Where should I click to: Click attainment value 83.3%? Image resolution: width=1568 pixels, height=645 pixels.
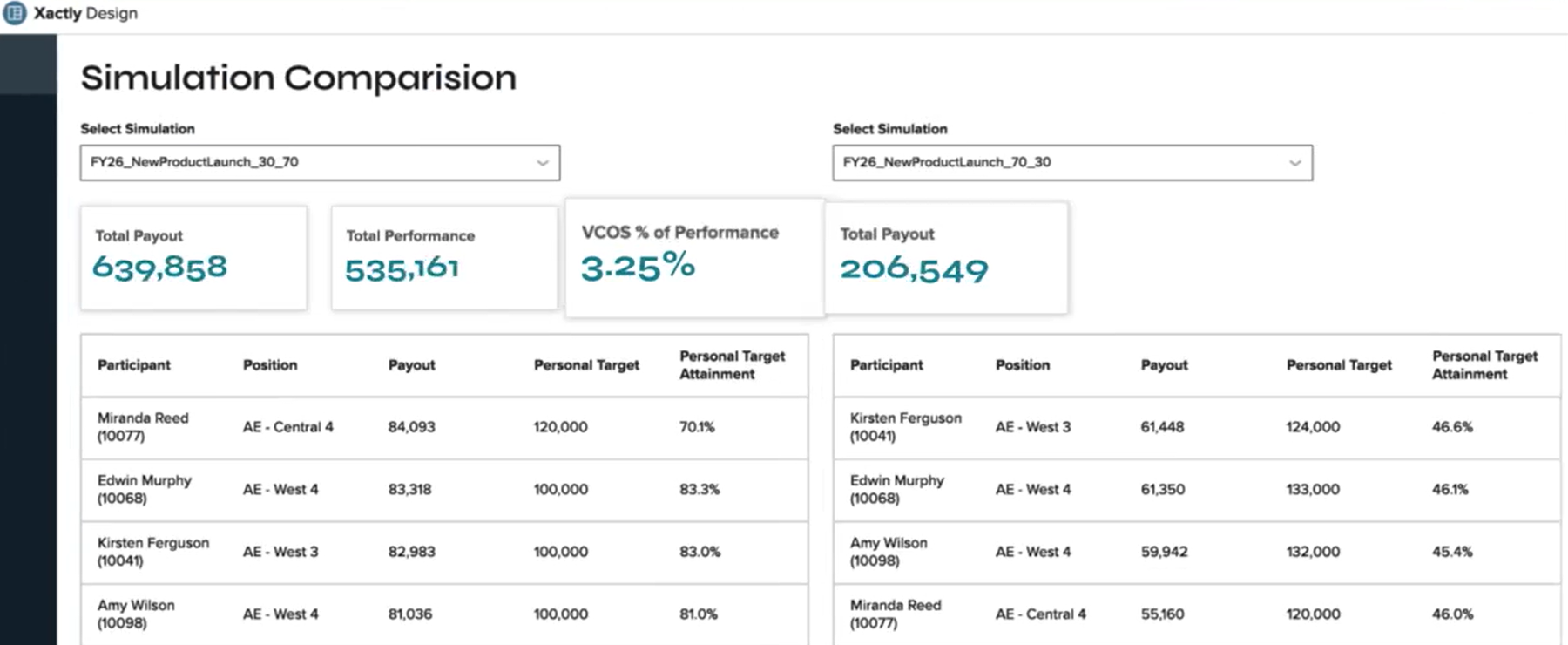700,490
